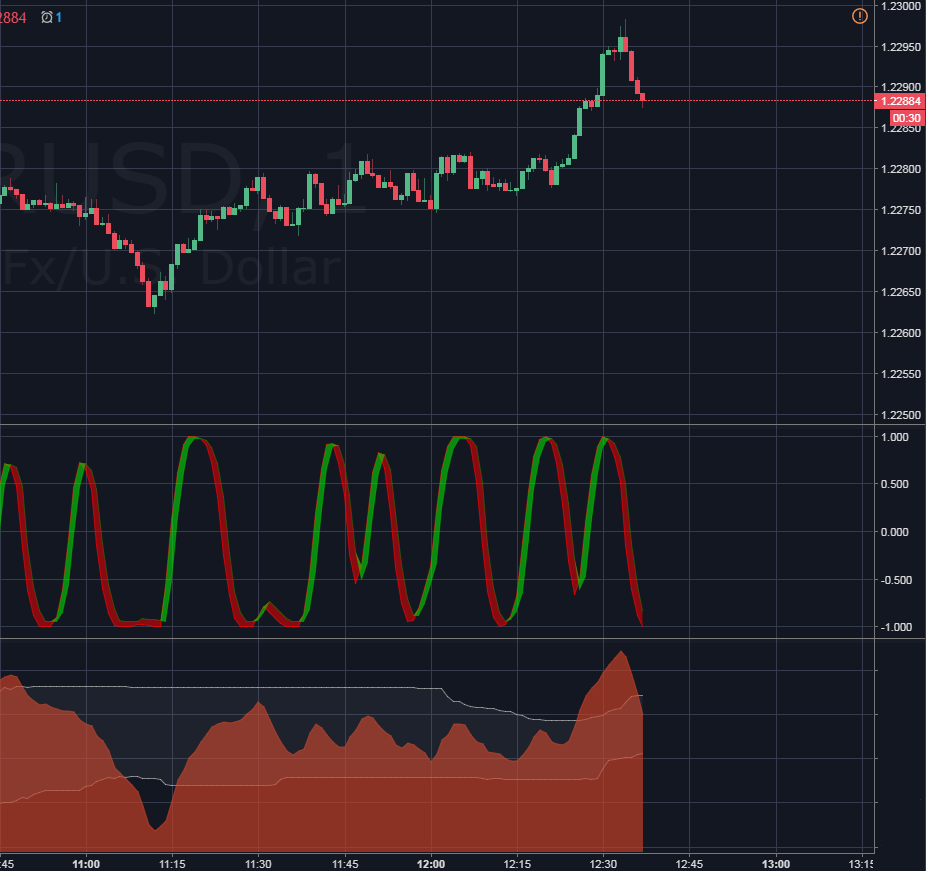The height and width of the screenshot is (871, 926).
Task: Click the orange area indicator peak
Action: pyautogui.click(x=621, y=652)
